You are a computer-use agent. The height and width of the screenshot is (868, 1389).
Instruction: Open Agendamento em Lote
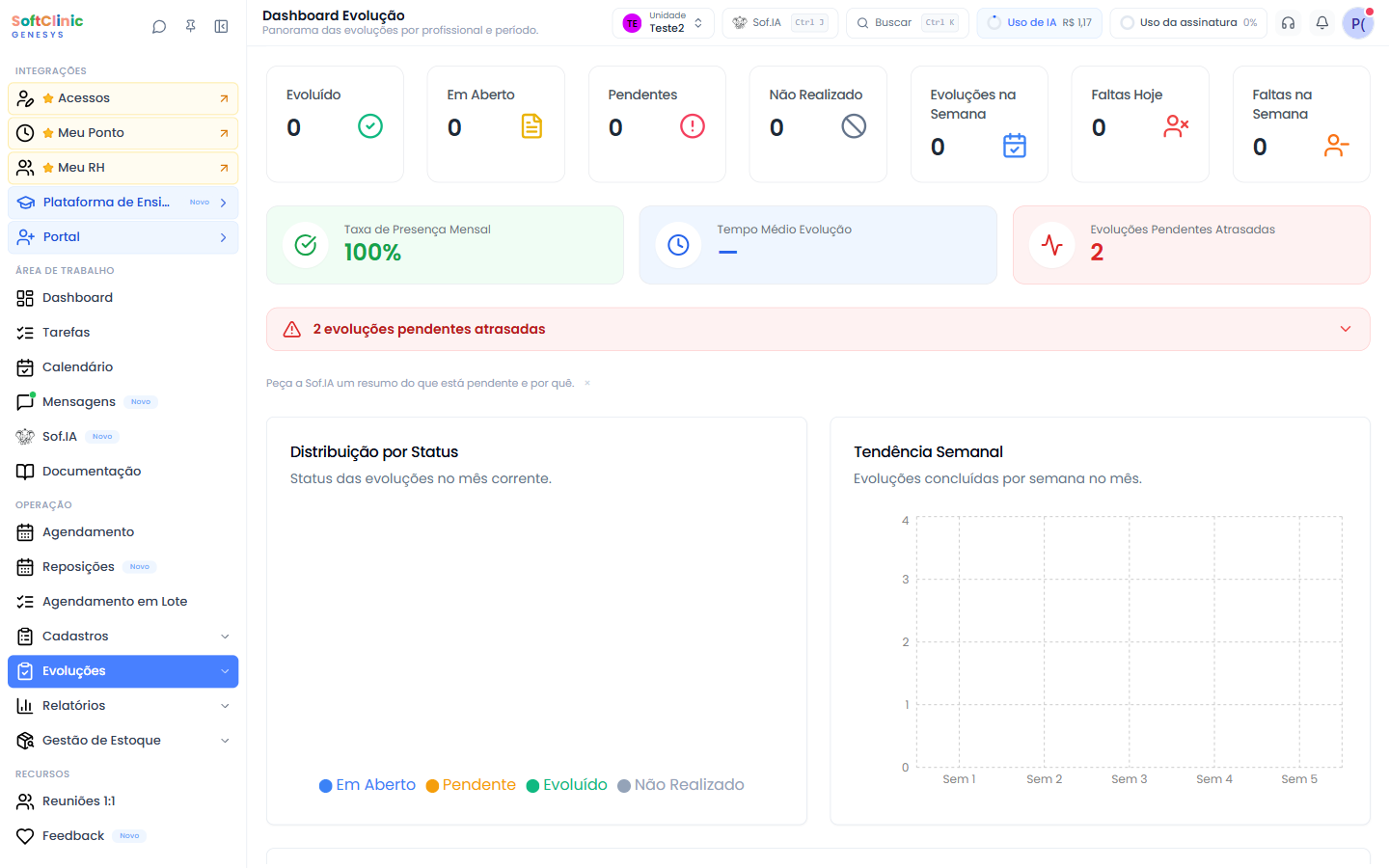(123, 602)
